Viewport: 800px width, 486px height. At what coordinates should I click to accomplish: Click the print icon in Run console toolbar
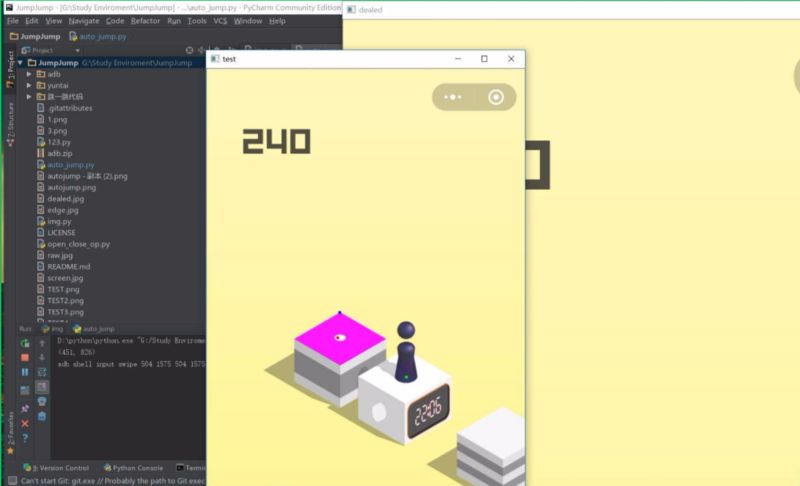(x=42, y=401)
